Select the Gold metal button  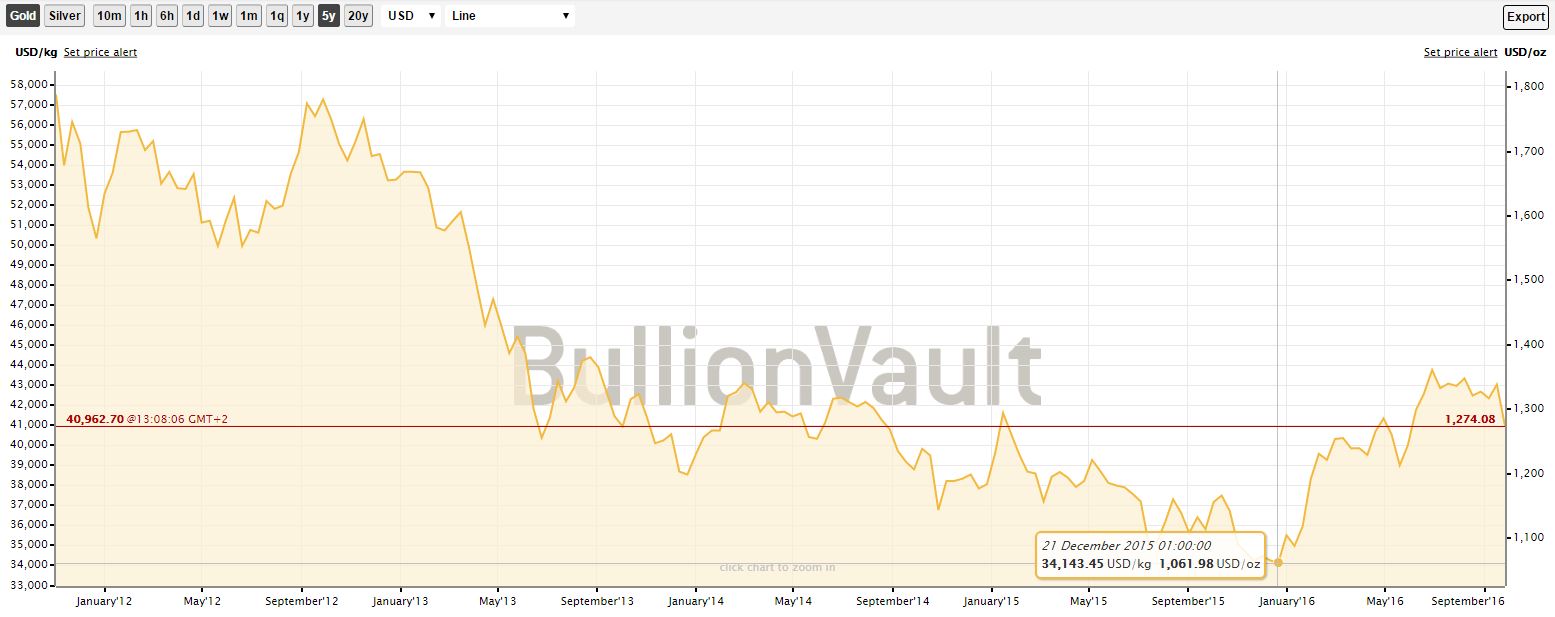[x=23, y=16]
